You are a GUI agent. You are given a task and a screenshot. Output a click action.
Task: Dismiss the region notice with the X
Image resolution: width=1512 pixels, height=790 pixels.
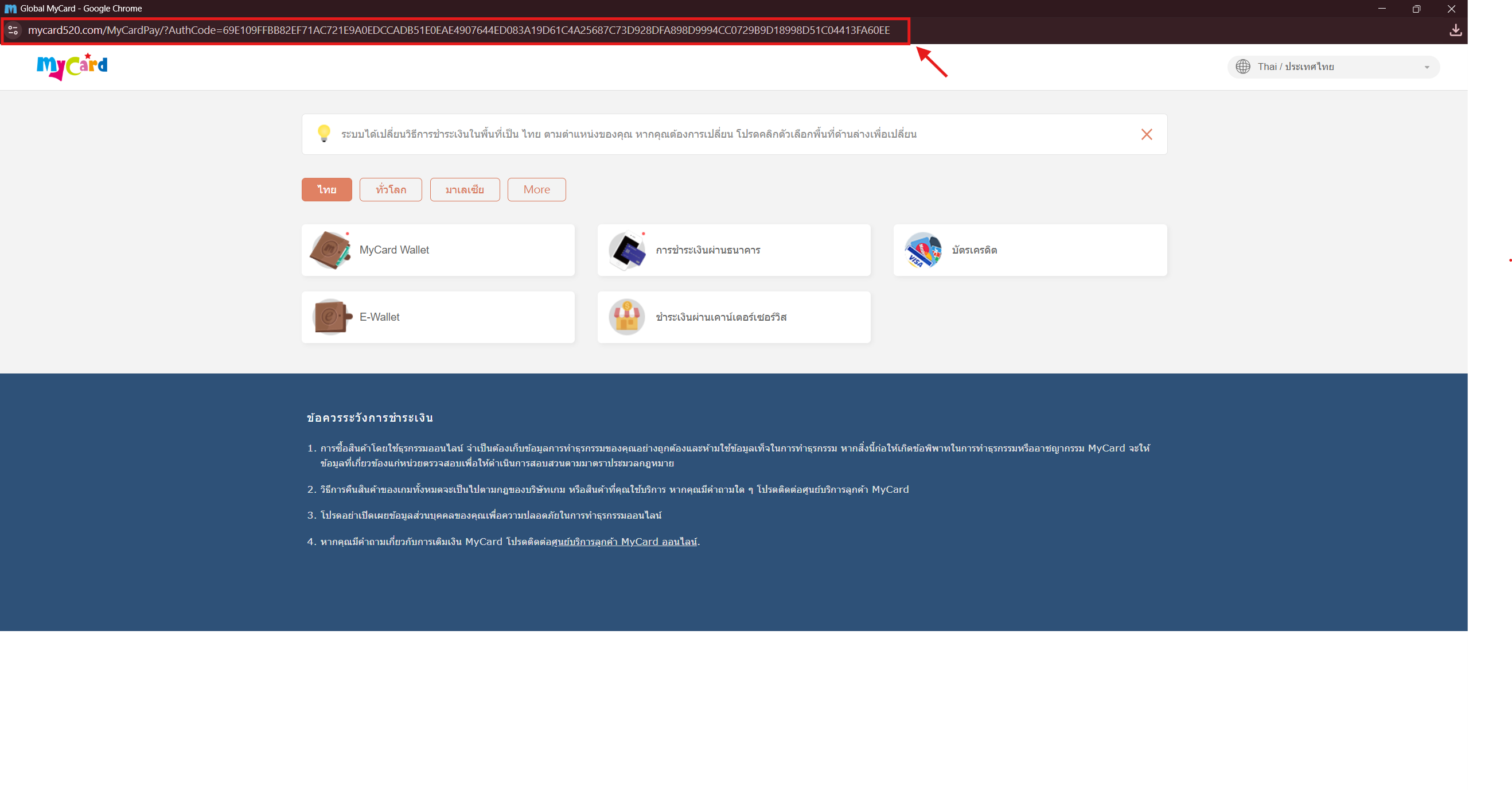coord(1146,134)
